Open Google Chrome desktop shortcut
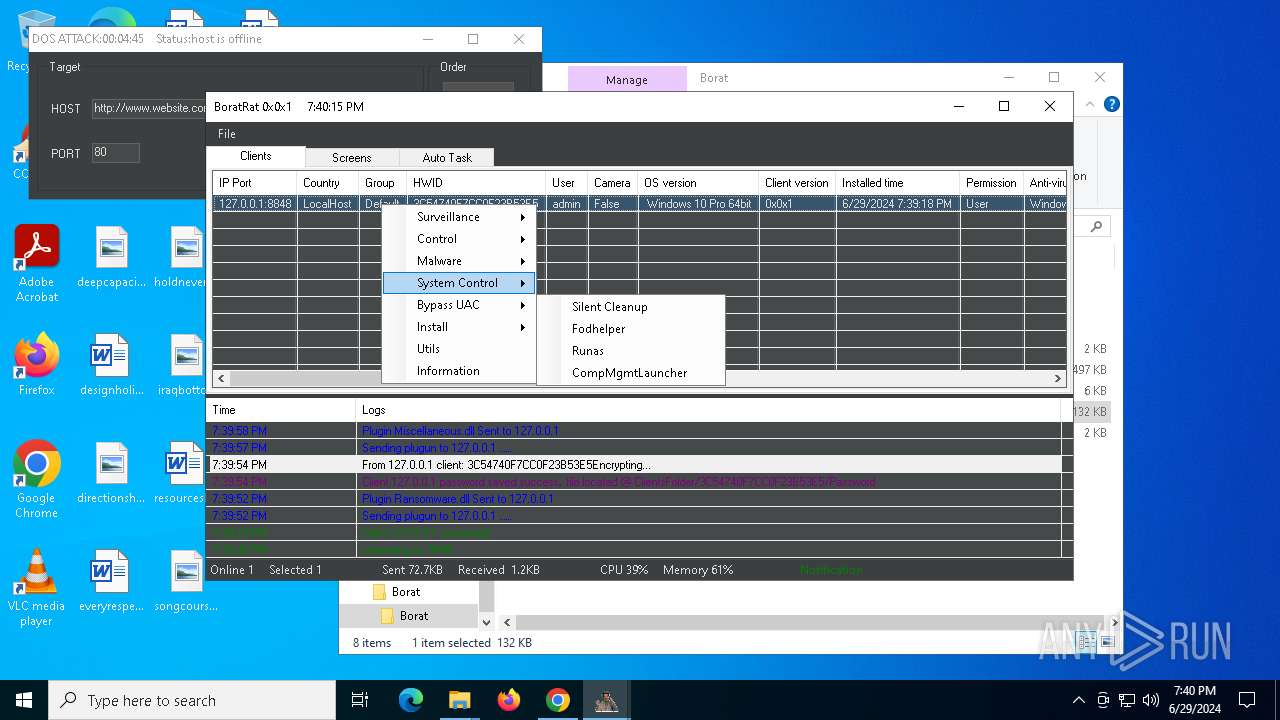The width and height of the screenshot is (1280, 720). [x=37, y=480]
